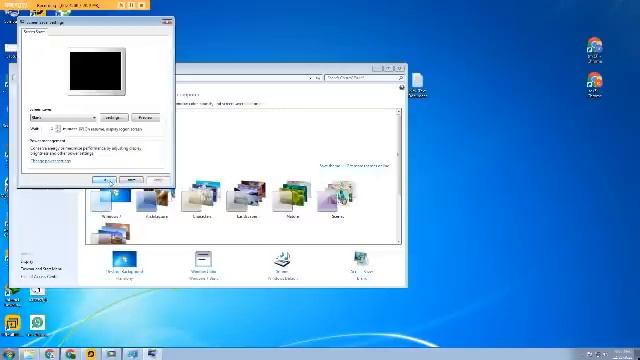Open Taskbar and Start Menu link in sidebar
Viewport: 640px width, 360px height.
[x=41, y=269]
